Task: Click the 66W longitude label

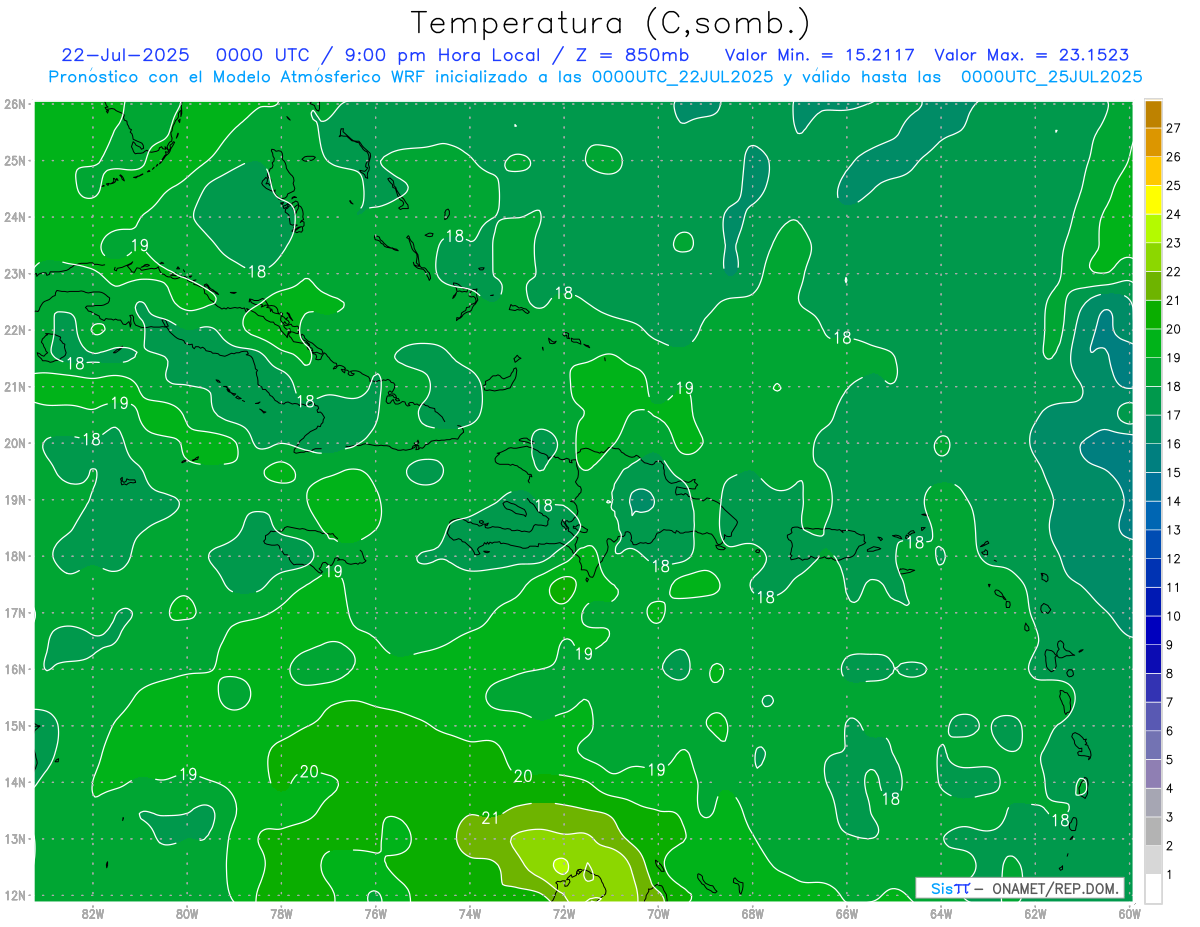Action: click(x=847, y=913)
